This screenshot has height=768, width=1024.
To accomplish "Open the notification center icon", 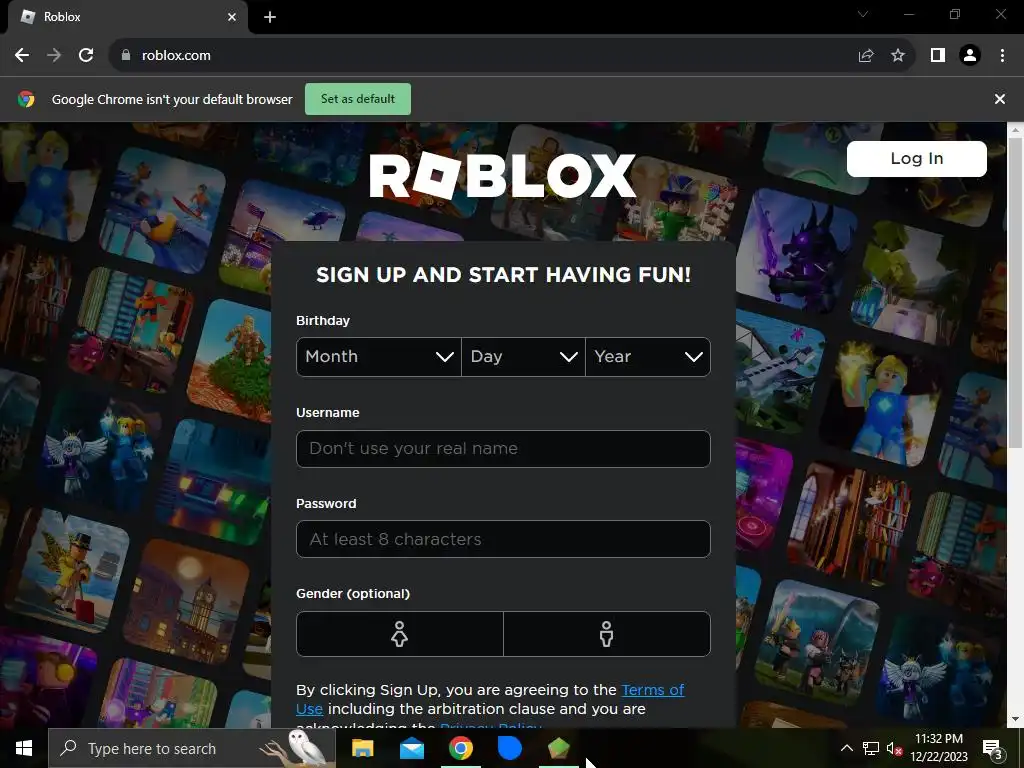I will (993, 749).
